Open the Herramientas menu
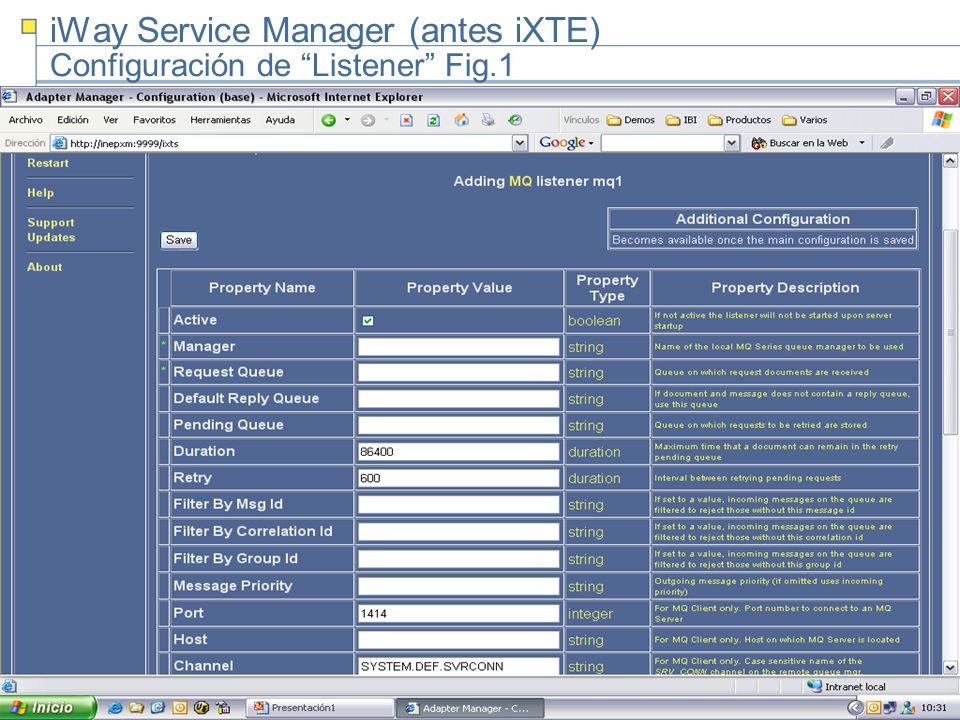The height and width of the screenshot is (720, 960). [x=220, y=120]
